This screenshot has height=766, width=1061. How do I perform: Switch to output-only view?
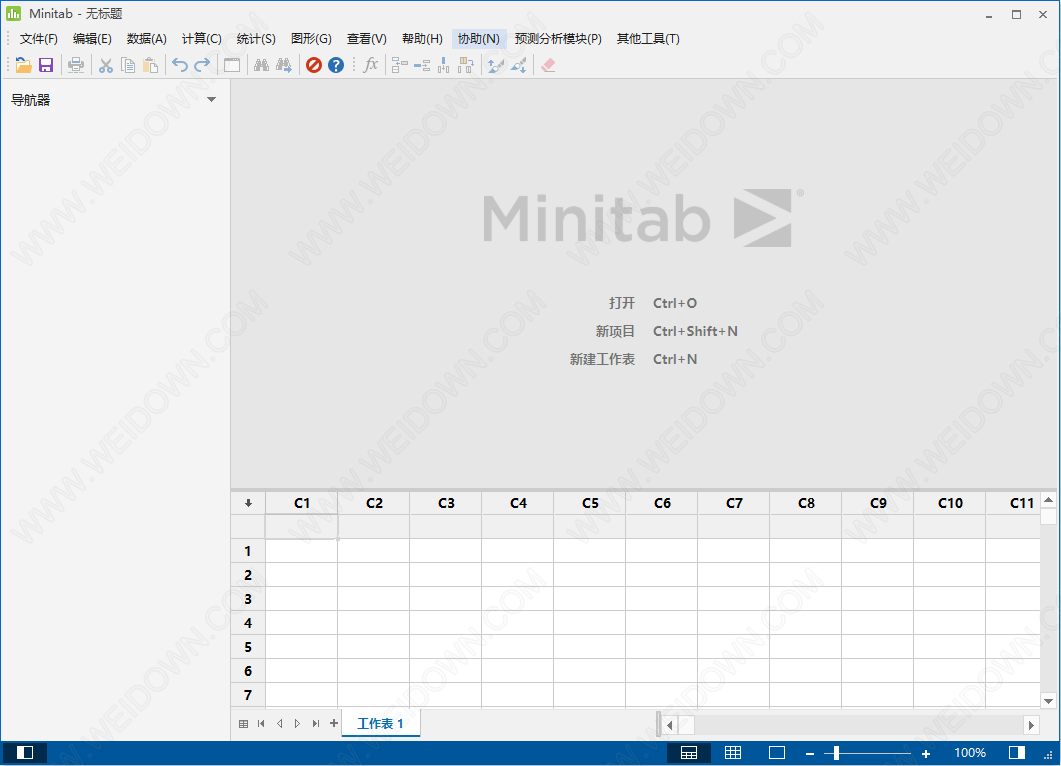click(x=777, y=752)
